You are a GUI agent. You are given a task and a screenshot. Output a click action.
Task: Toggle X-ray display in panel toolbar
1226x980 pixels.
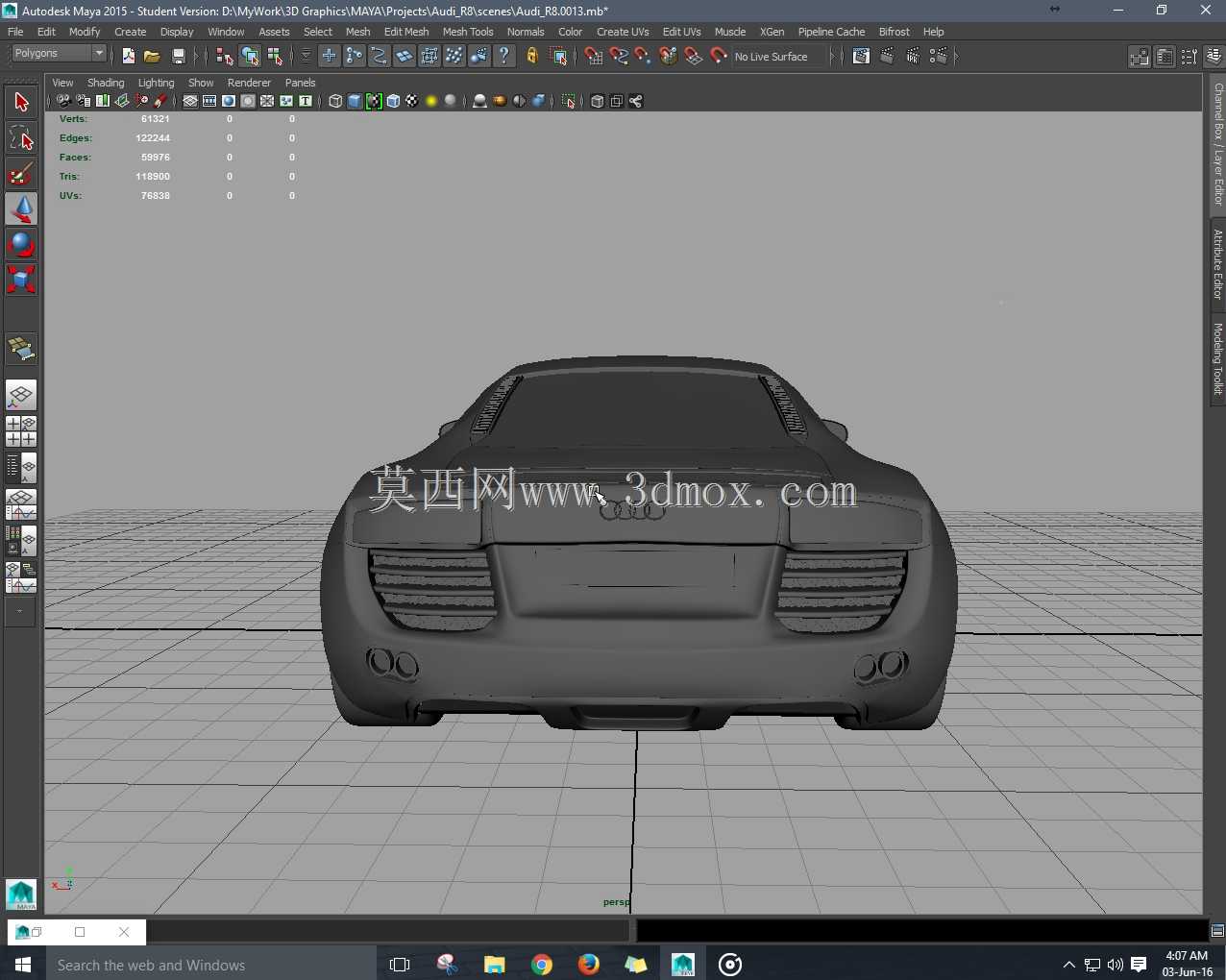pyautogui.click(x=598, y=101)
